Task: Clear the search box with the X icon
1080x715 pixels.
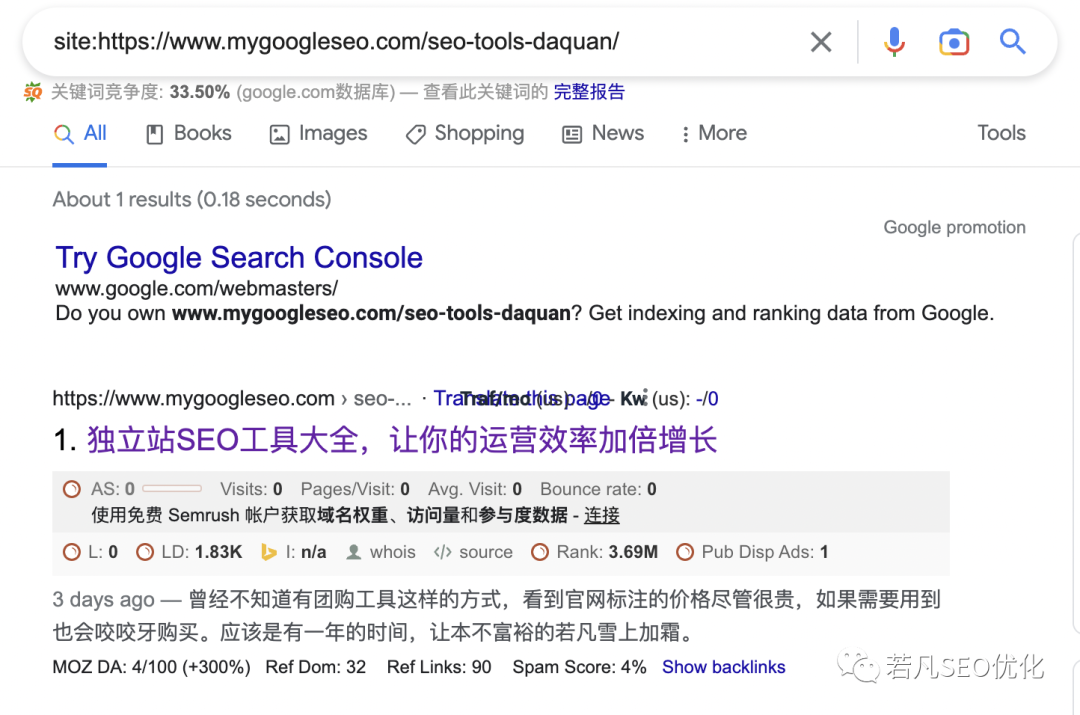Action: coord(820,42)
